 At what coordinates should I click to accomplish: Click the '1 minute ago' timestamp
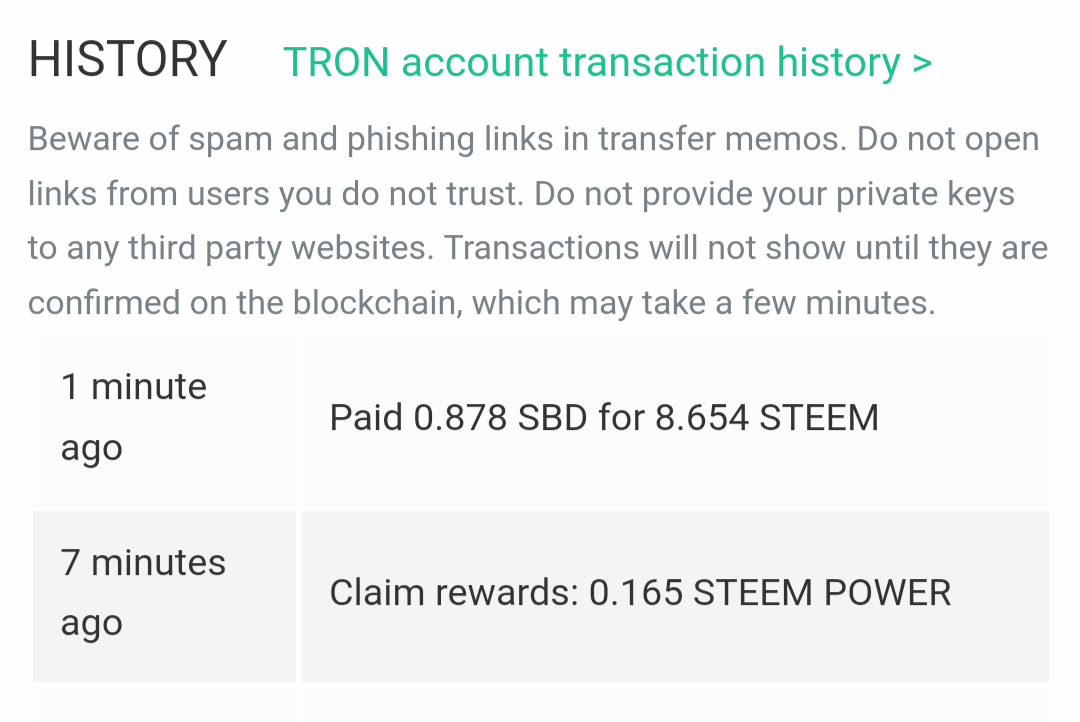point(134,417)
